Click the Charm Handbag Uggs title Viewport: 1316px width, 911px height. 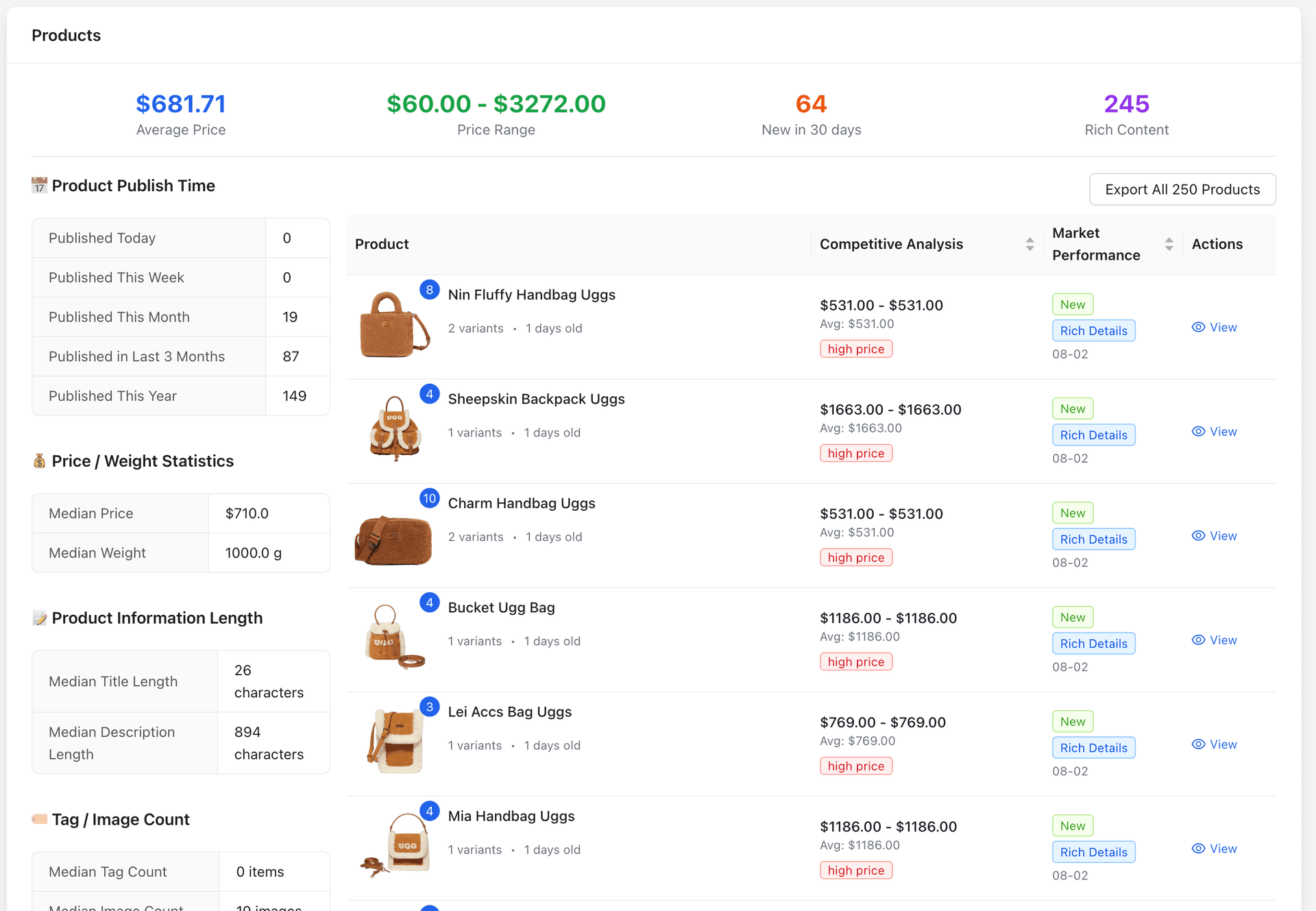point(522,503)
